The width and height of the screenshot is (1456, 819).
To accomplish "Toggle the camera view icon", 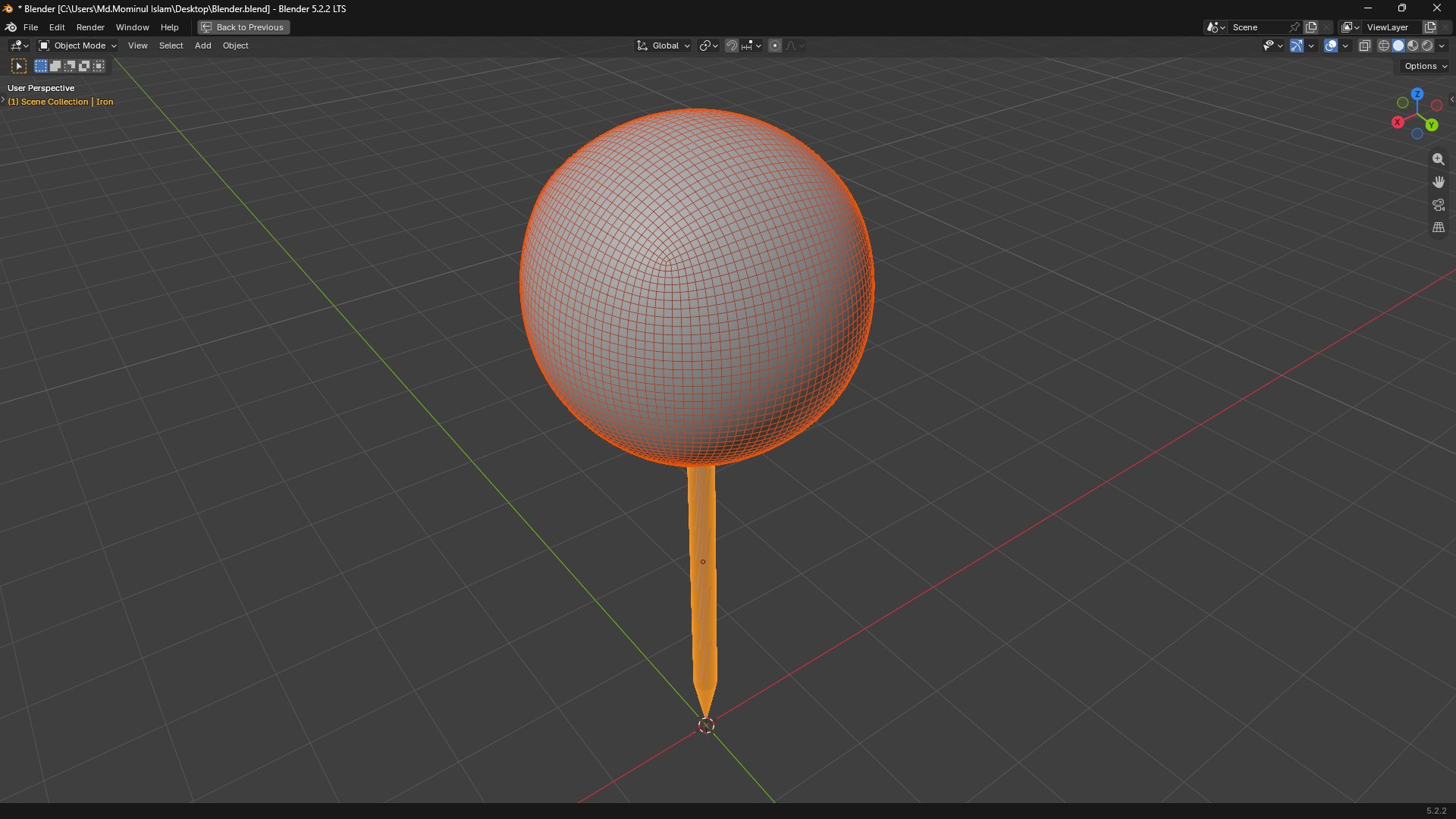I will [x=1438, y=205].
